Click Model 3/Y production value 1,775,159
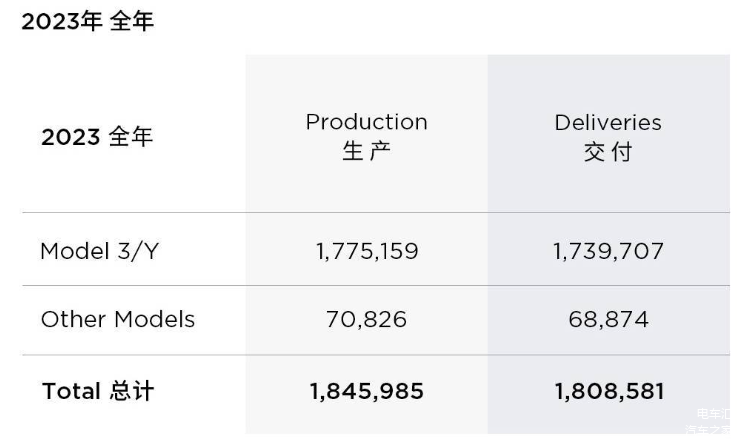The image size is (738, 444). click(367, 251)
